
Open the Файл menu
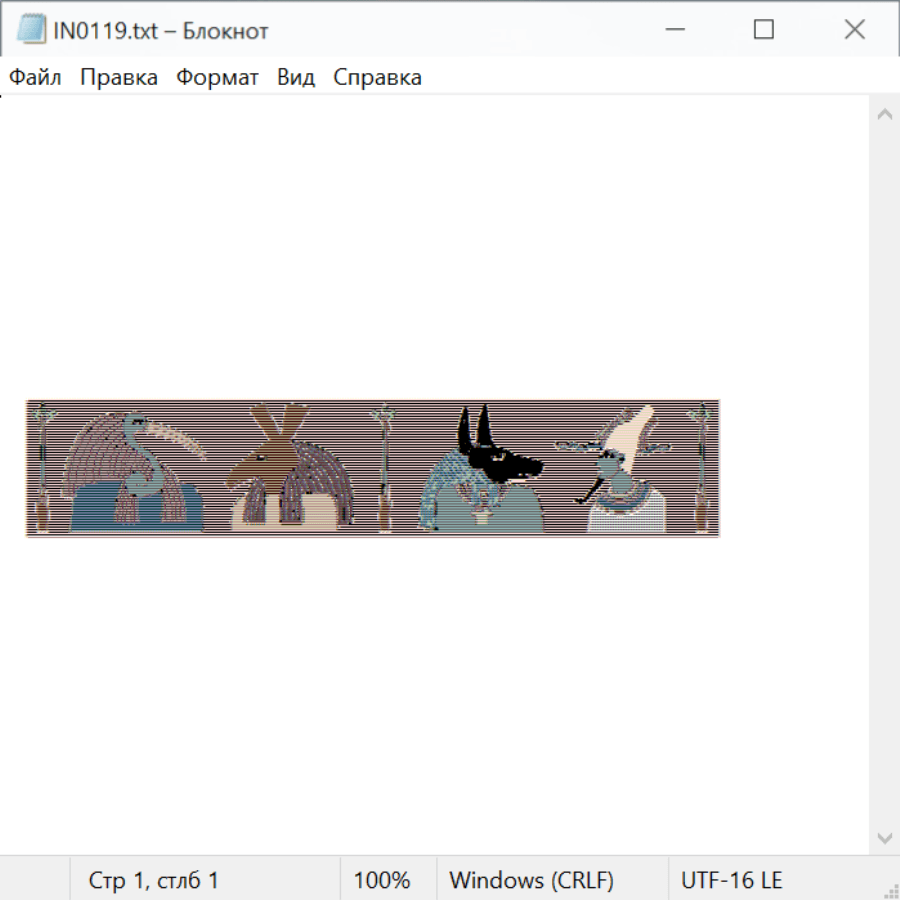coord(35,78)
